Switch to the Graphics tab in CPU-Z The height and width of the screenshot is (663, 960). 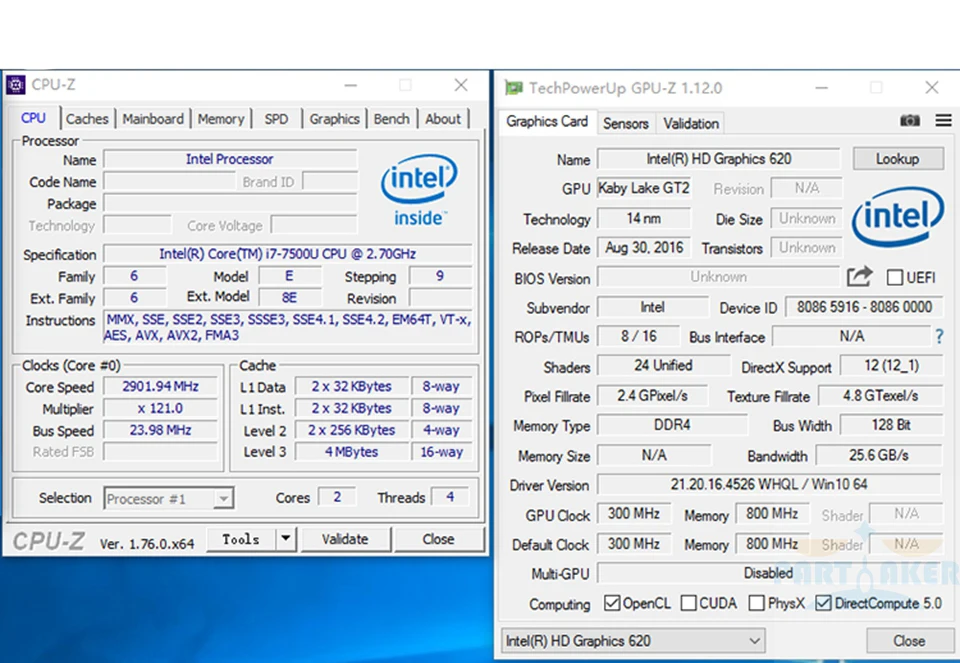coord(334,119)
